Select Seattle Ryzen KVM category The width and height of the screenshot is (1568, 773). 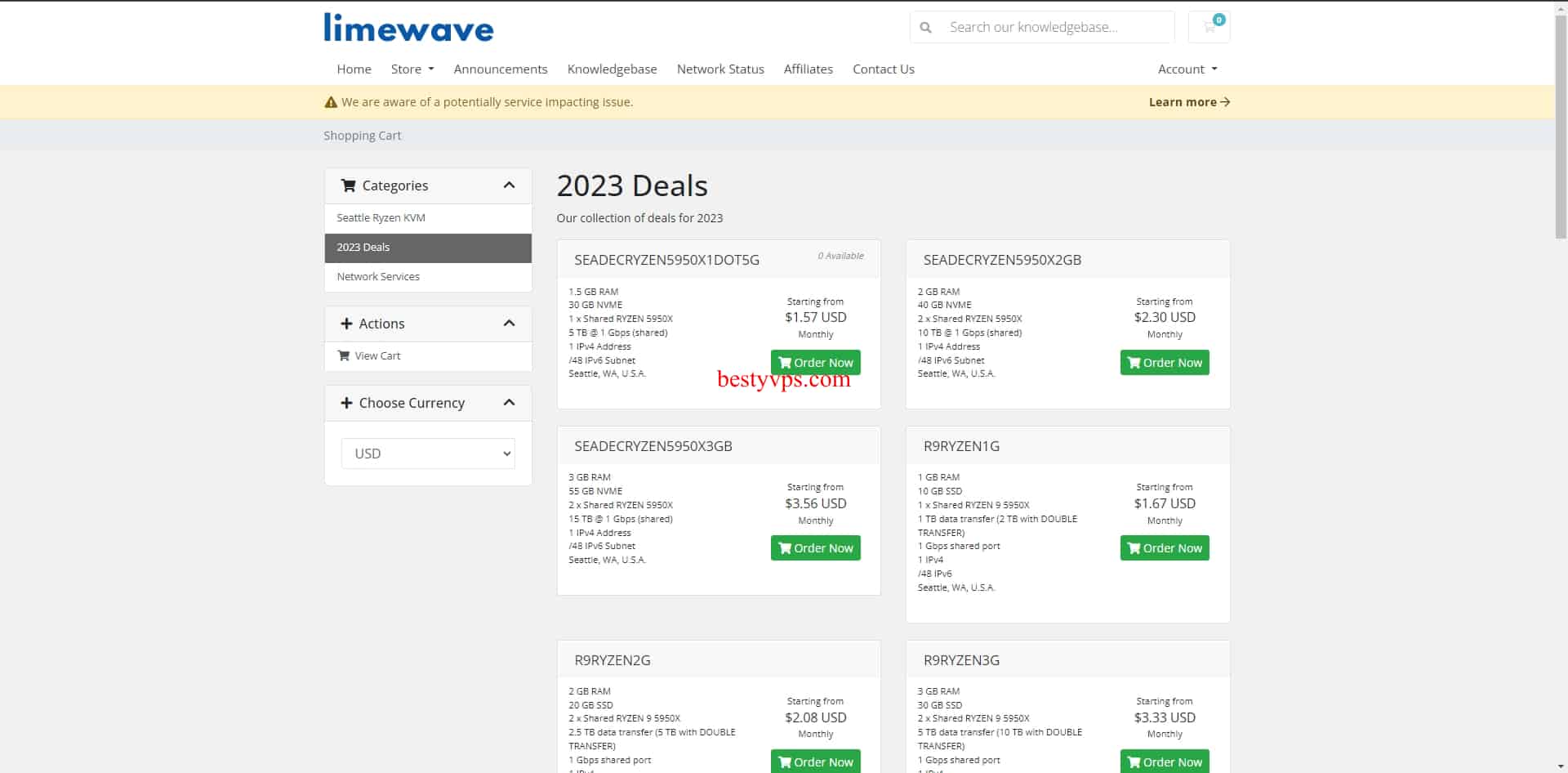(381, 218)
